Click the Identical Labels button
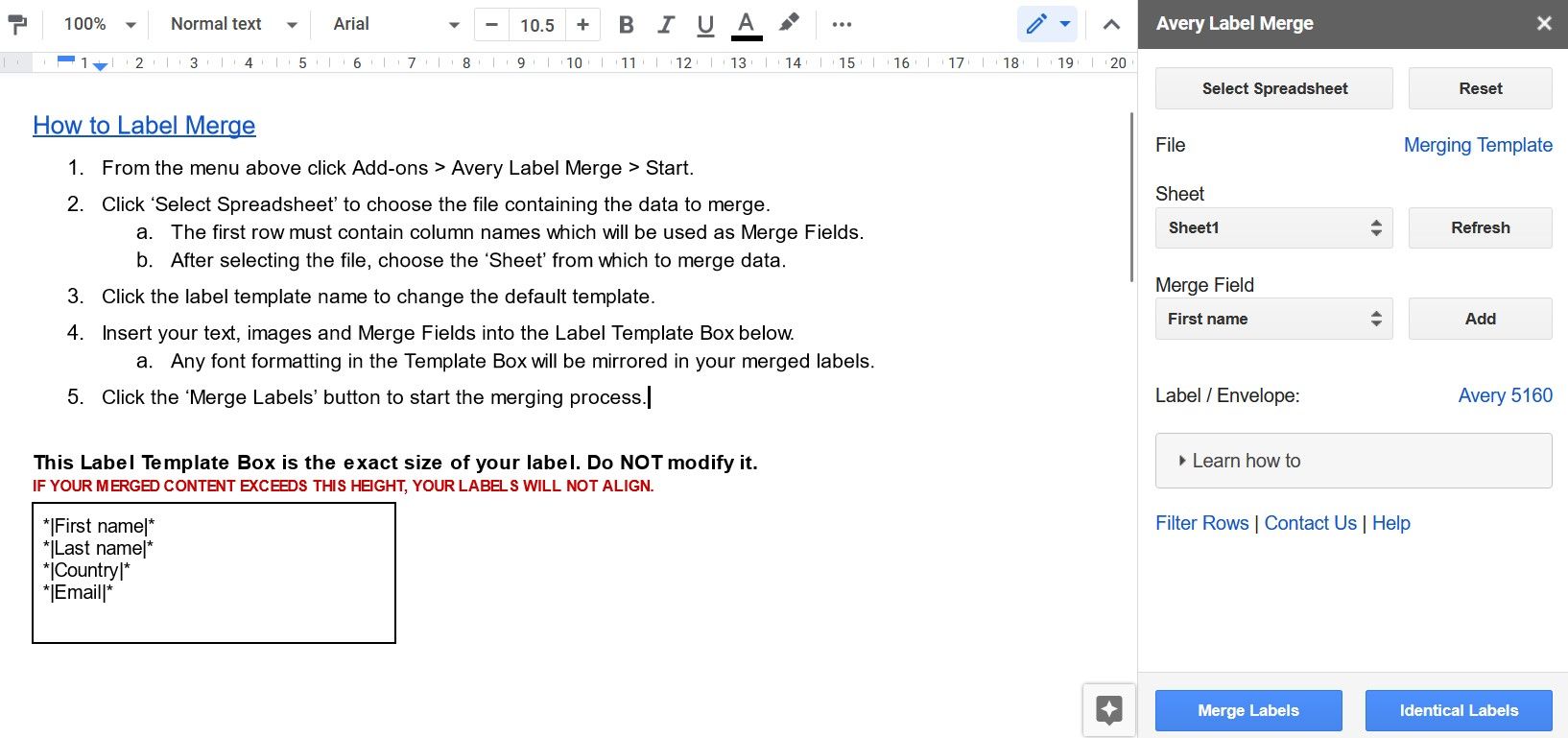 pos(1459,710)
